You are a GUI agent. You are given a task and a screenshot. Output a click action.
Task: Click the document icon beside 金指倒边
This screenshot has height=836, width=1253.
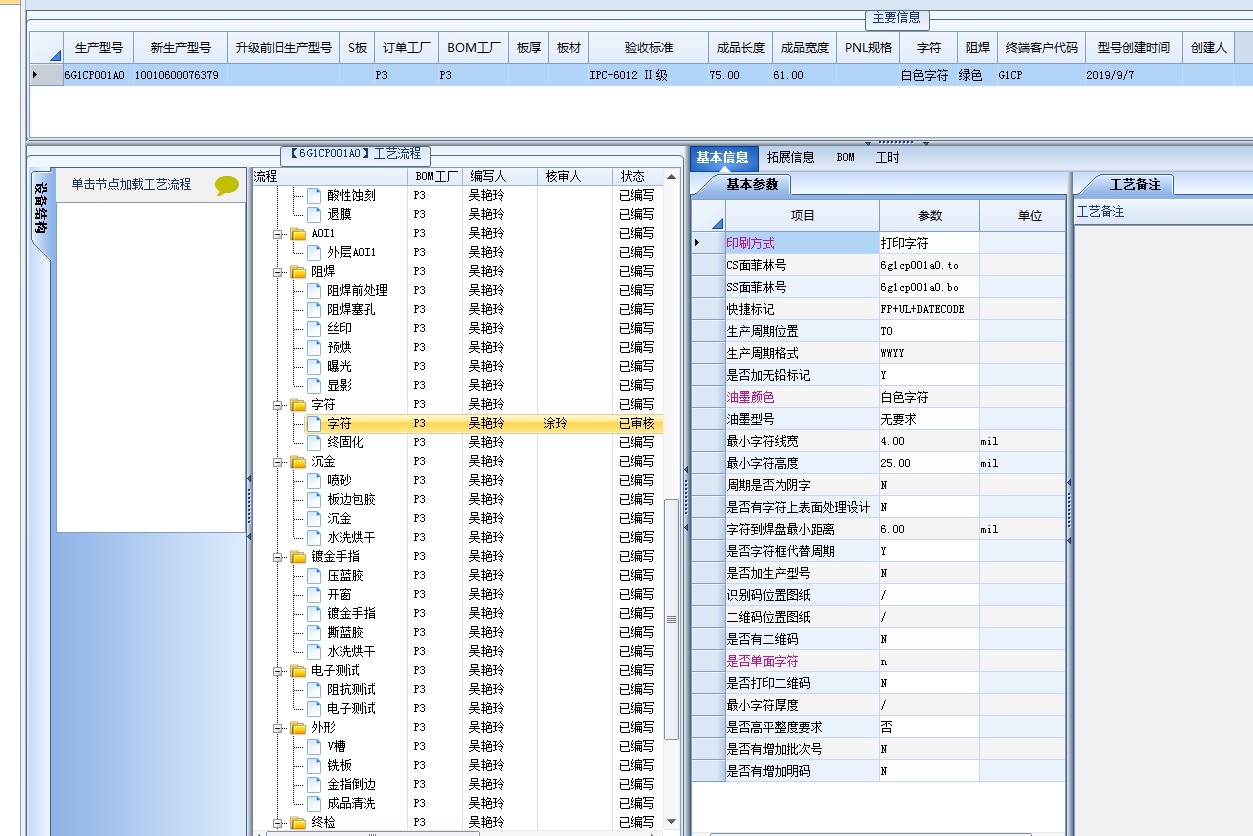point(314,784)
